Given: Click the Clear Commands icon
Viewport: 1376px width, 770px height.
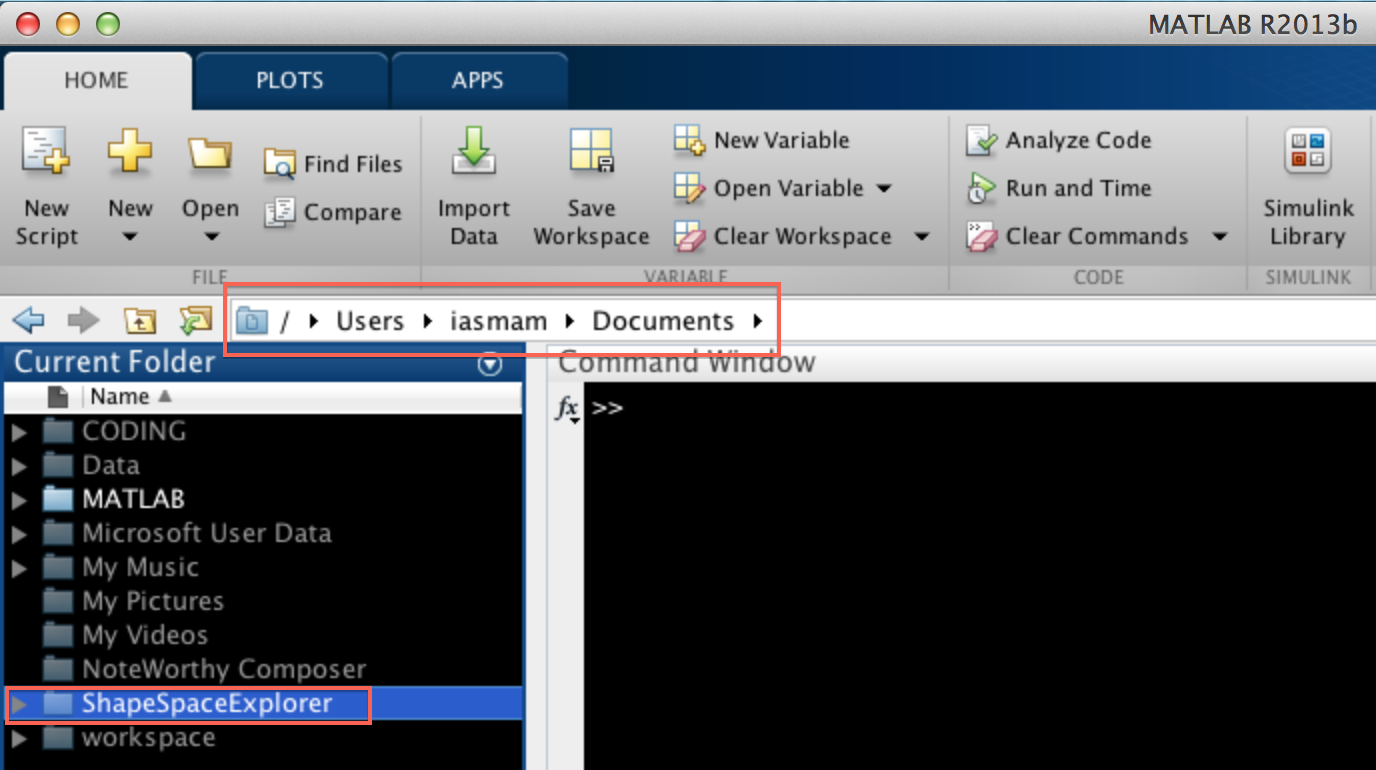Looking at the screenshot, I should [x=982, y=236].
